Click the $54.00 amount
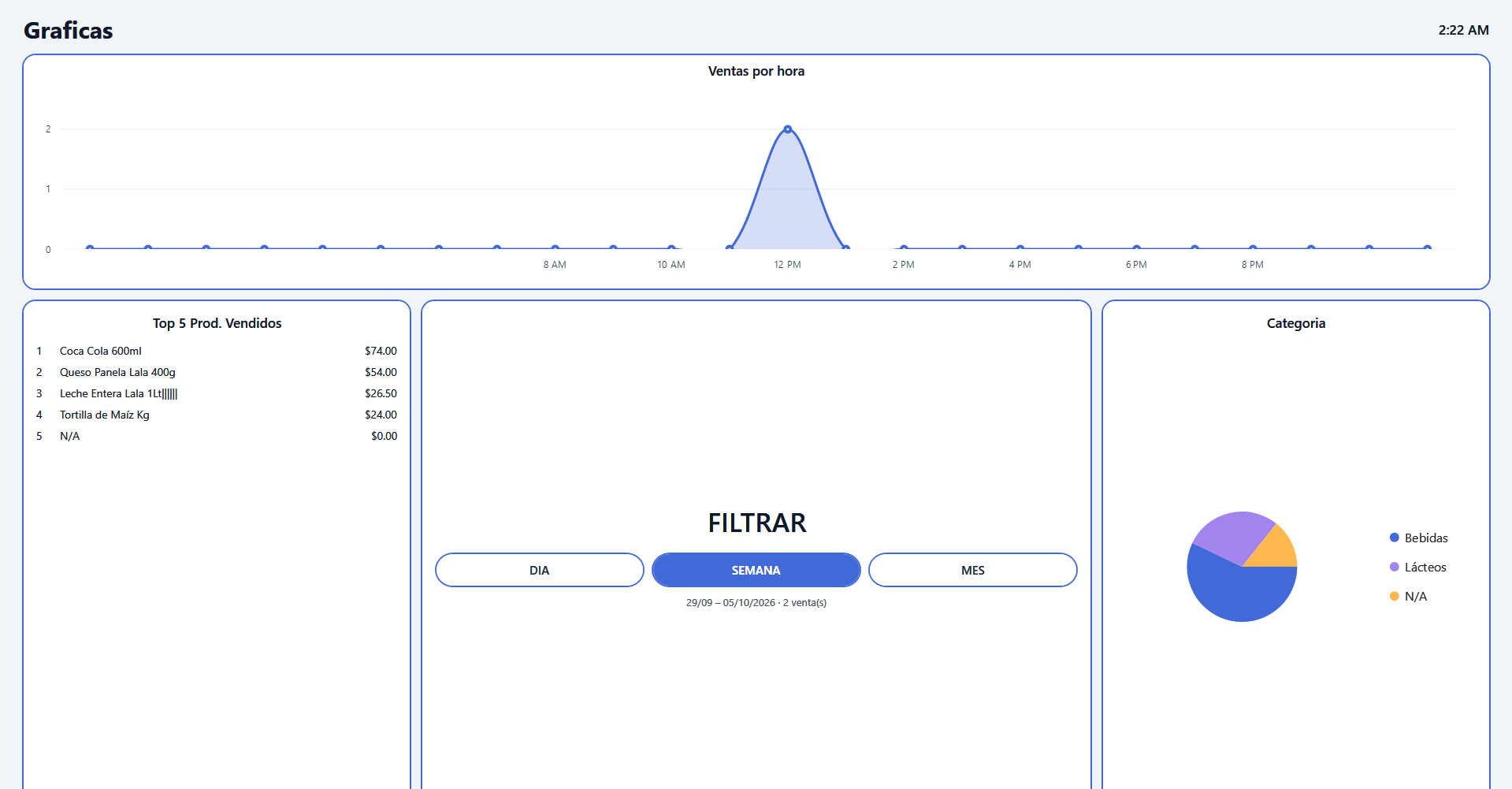Viewport: 1512px width, 789px height. coord(381,372)
